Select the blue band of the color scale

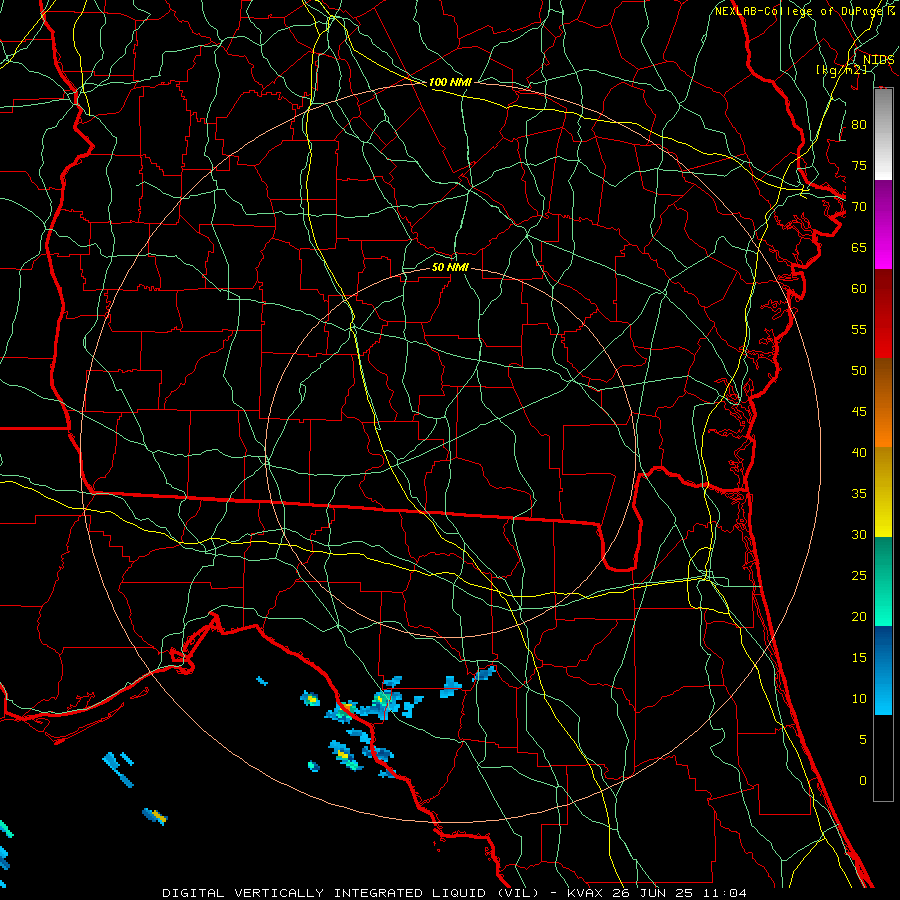pyautogui.click(x=883, y=670)
